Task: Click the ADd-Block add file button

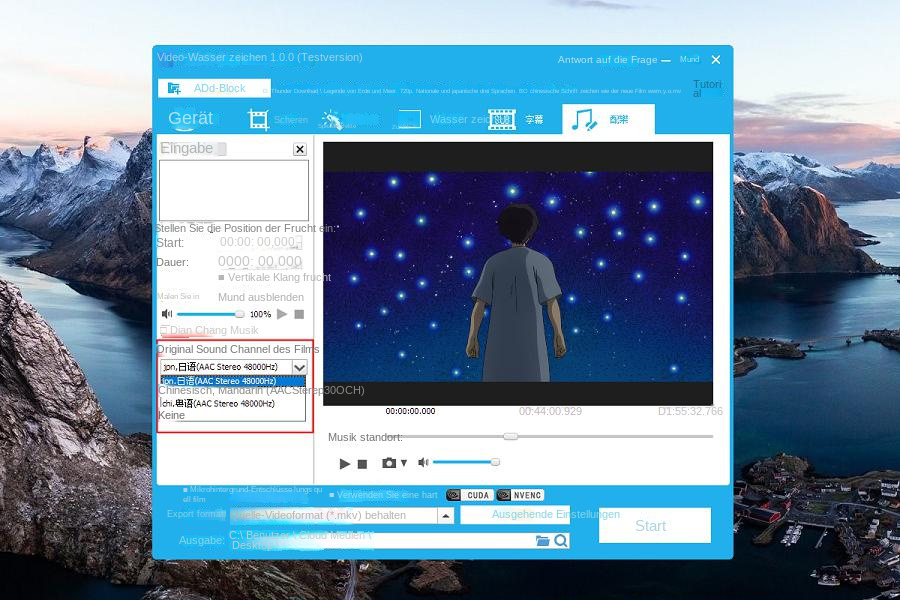Action: point(214,88)
